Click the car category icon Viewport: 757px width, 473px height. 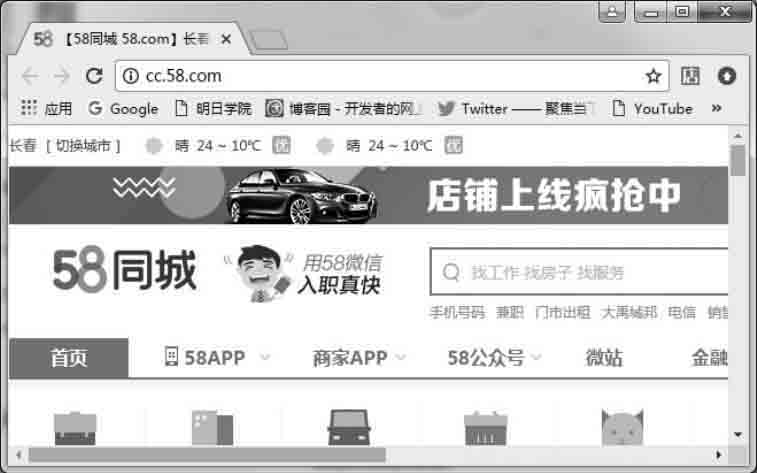pos(349,428)
